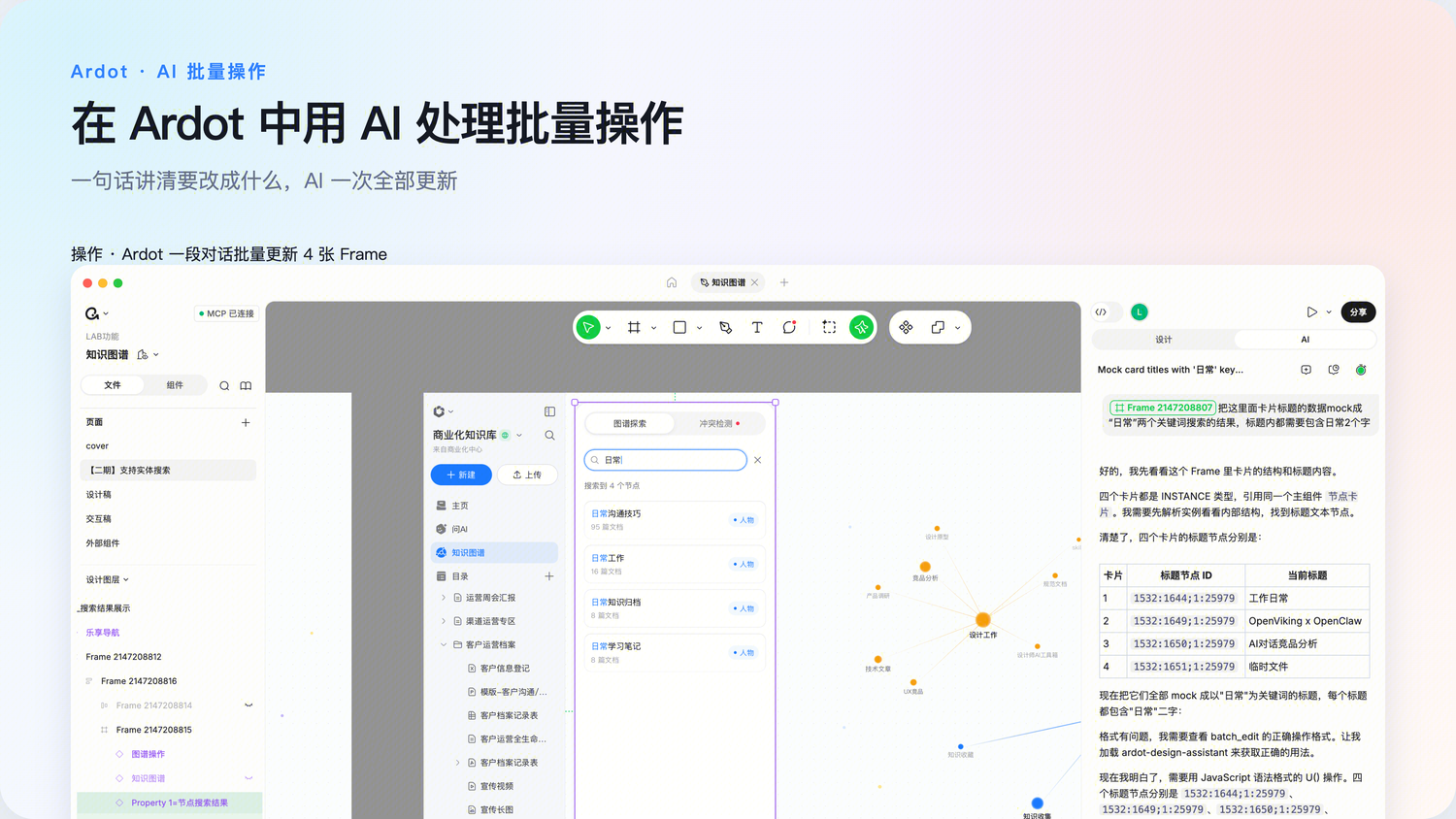Select the Pen tool
Screen dimensions: 1456x819
[x=725, y=328]
